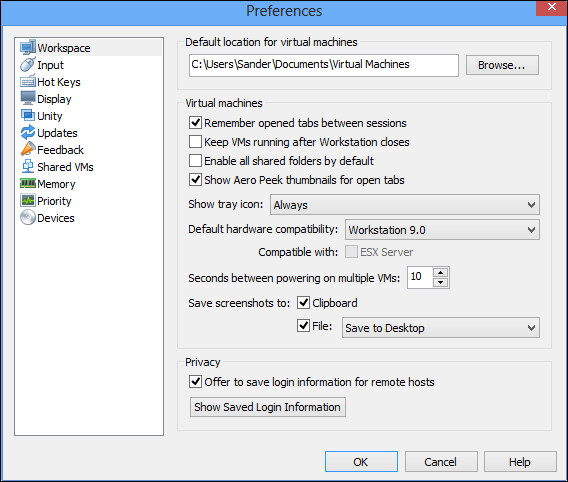Viewport: 568px width, 482px height.
Task: Uncheck Remember opened tabs between sessions
Action: [195, 123]
